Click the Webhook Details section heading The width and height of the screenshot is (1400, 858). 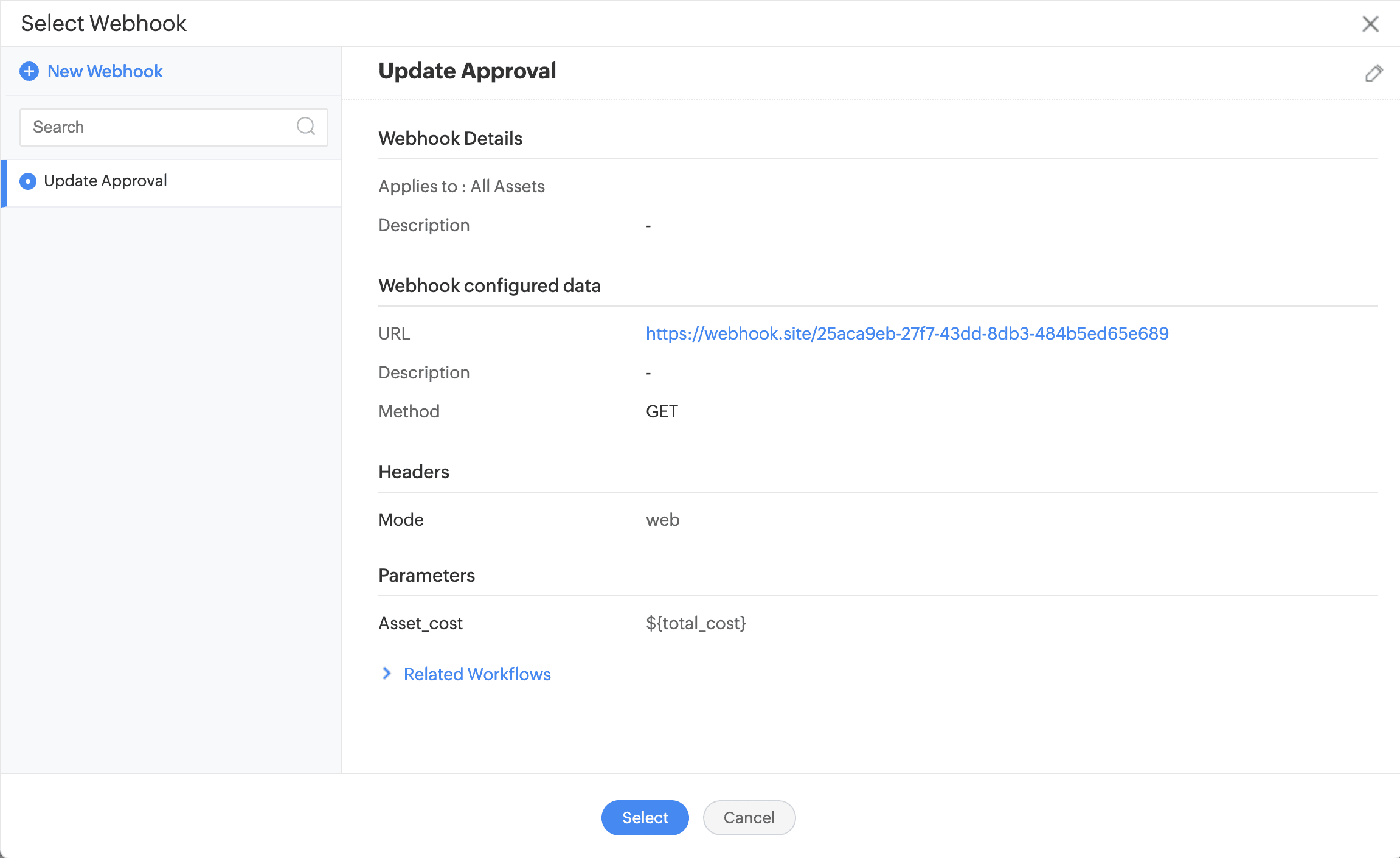pyautogui.click(x=450, y=139)
